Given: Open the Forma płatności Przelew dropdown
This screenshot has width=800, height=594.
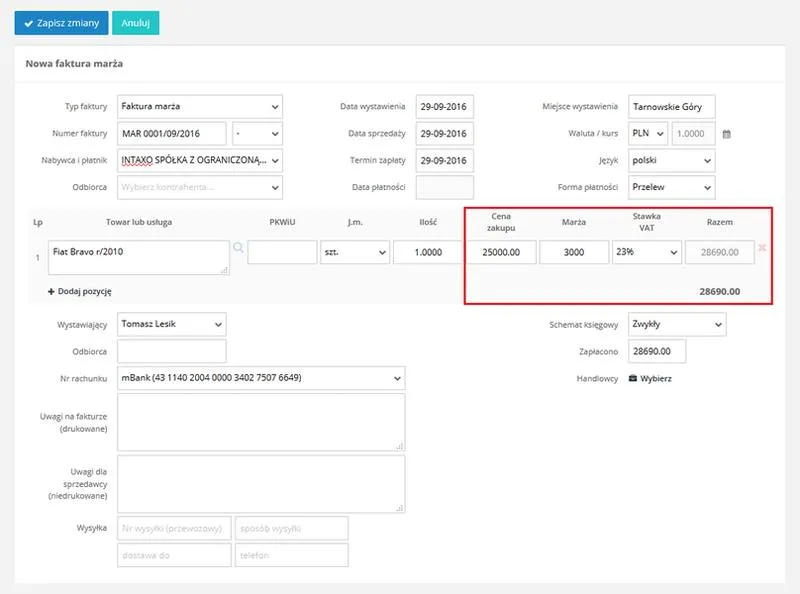Looking at the screenshot, I should point(671,187).
